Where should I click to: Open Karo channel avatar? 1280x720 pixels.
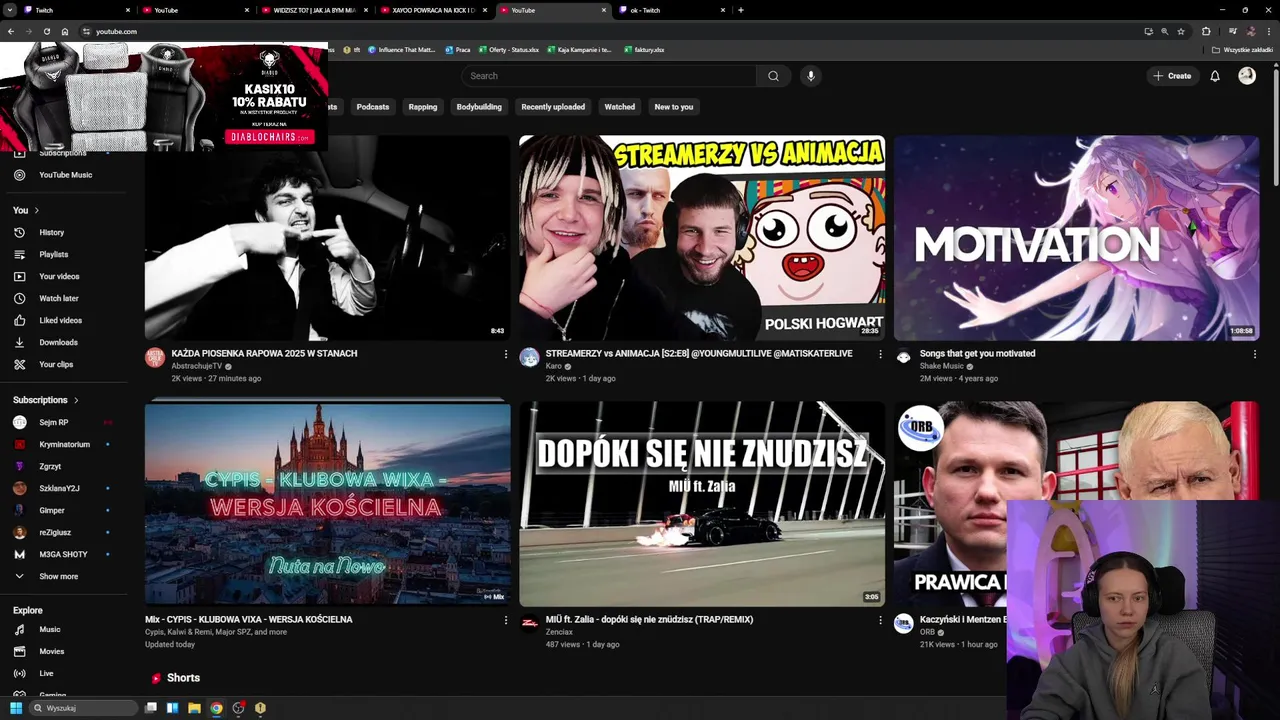click(530, 358)
